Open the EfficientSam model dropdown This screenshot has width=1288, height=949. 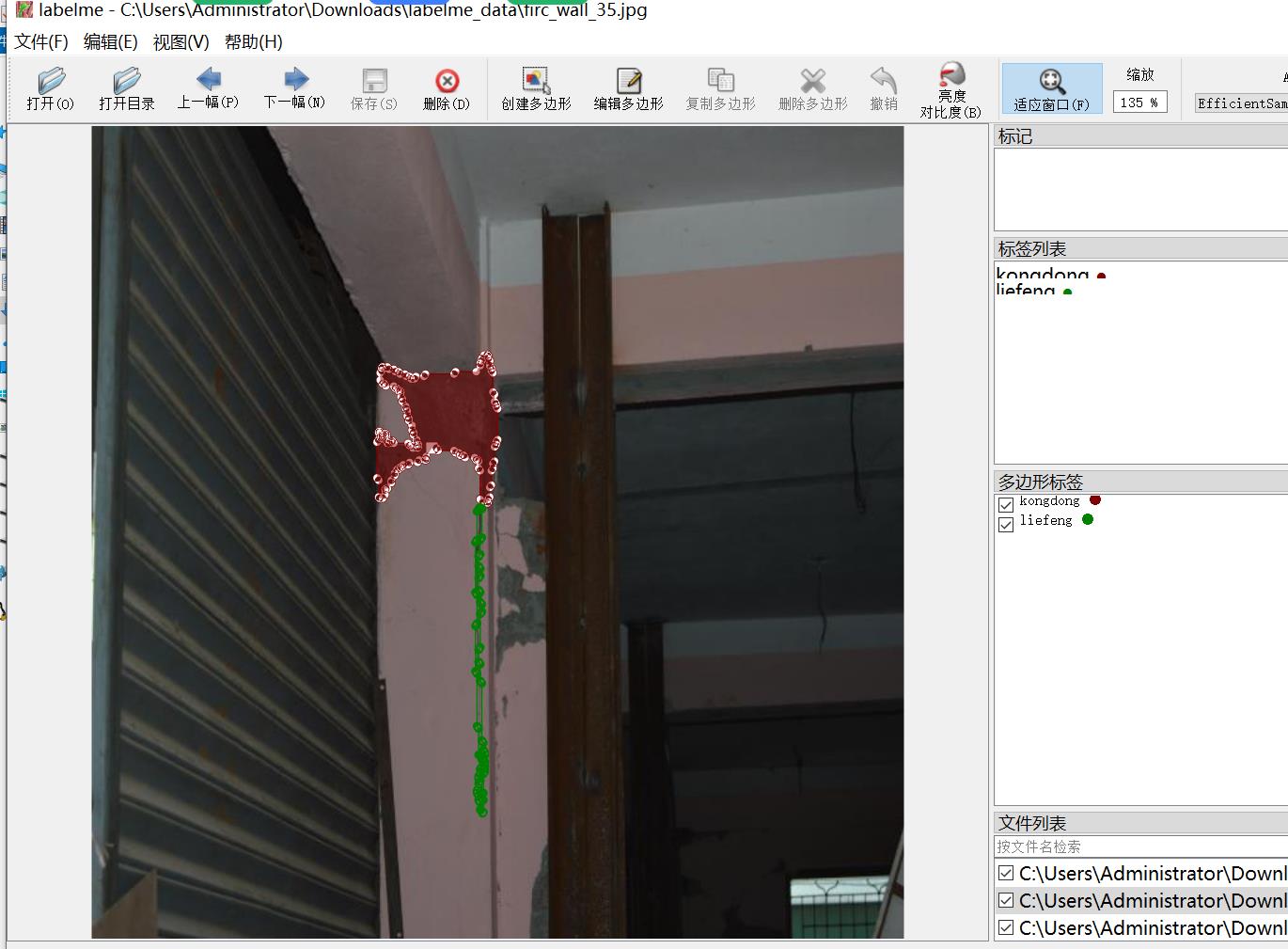coord(1241,103)
